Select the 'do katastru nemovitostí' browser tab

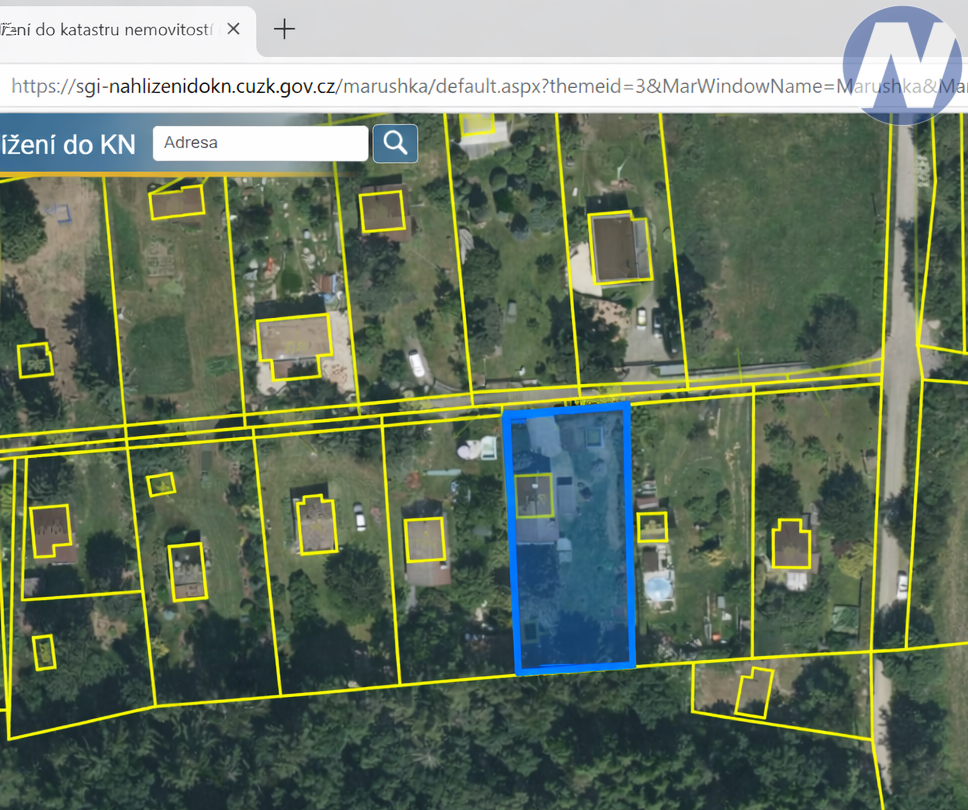coord(110,29)
